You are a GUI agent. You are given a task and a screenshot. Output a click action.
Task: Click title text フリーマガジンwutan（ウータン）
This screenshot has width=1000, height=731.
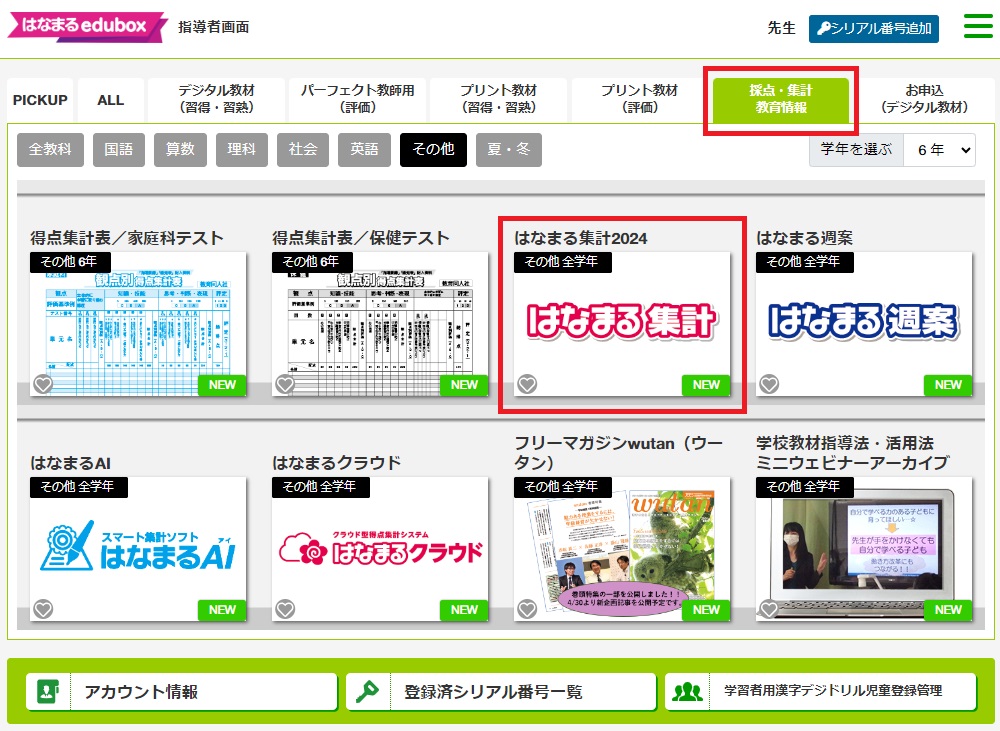(619, 452)
